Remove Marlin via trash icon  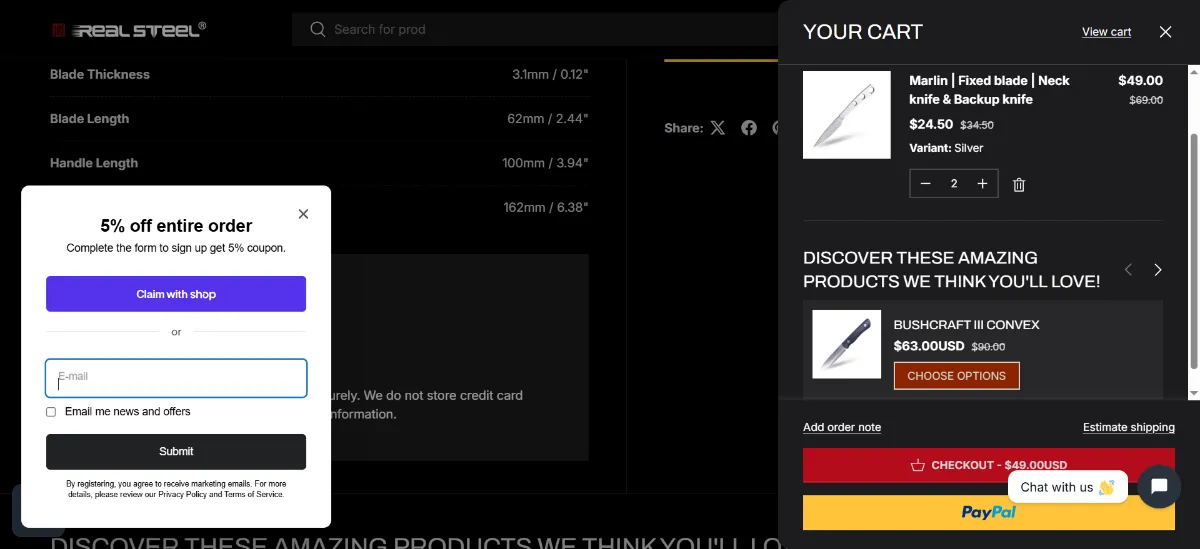(1019, 185)
